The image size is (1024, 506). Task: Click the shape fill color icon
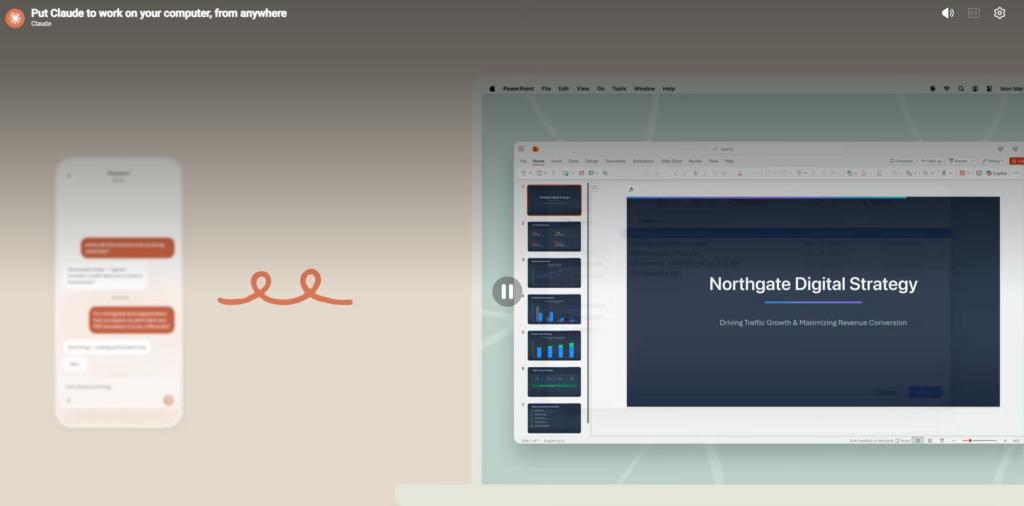click(x=863, y=173)
